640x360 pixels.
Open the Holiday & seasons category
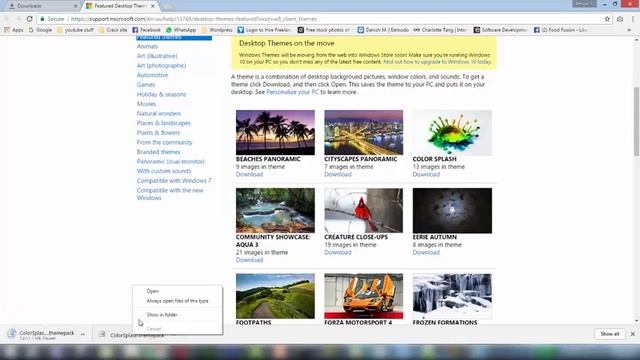pyautogui.click(x=161, y=94)
